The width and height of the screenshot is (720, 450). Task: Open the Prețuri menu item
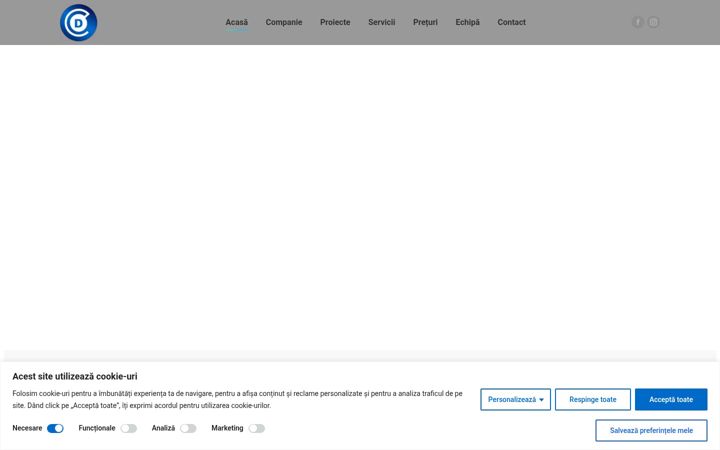point(425,22)
